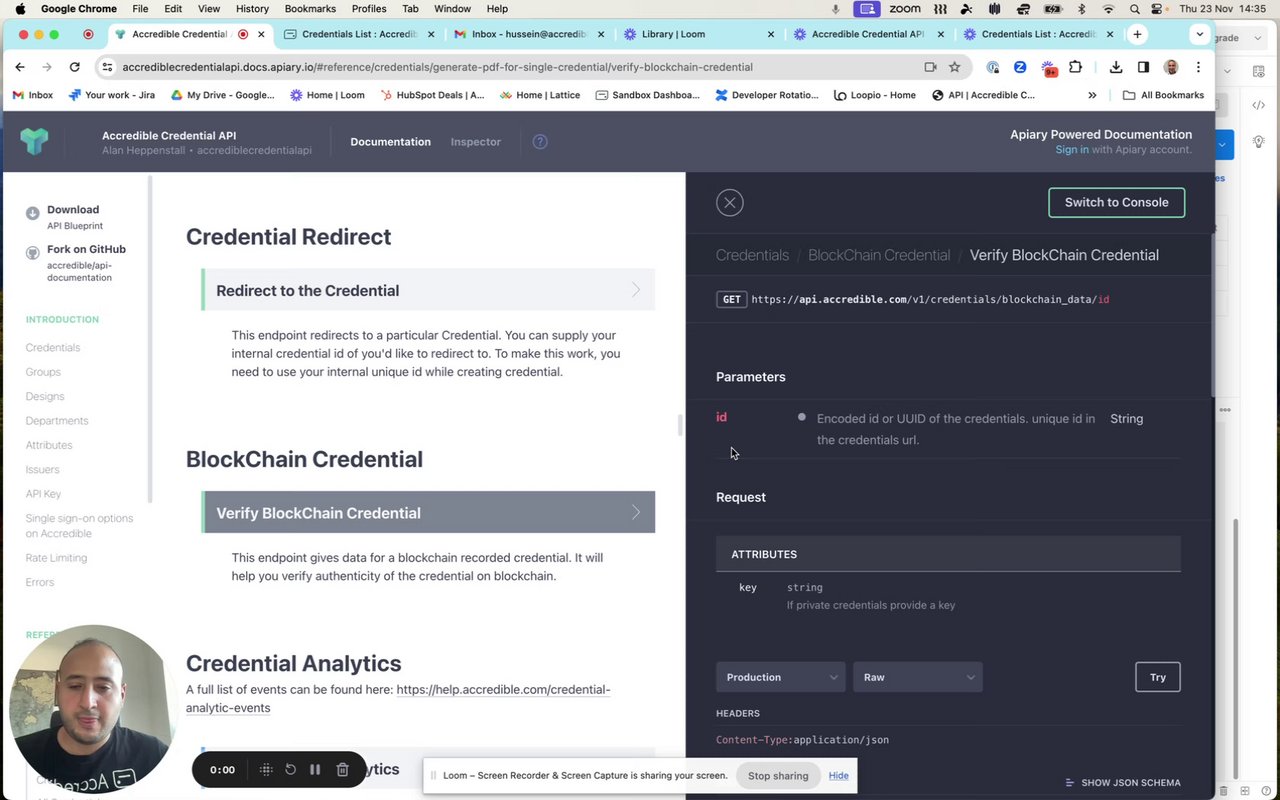Image resolution: width=1280 pixels, height=800 pixels.
Task: Open a new tab with the plus button
Action: (x=1137, y=34)
